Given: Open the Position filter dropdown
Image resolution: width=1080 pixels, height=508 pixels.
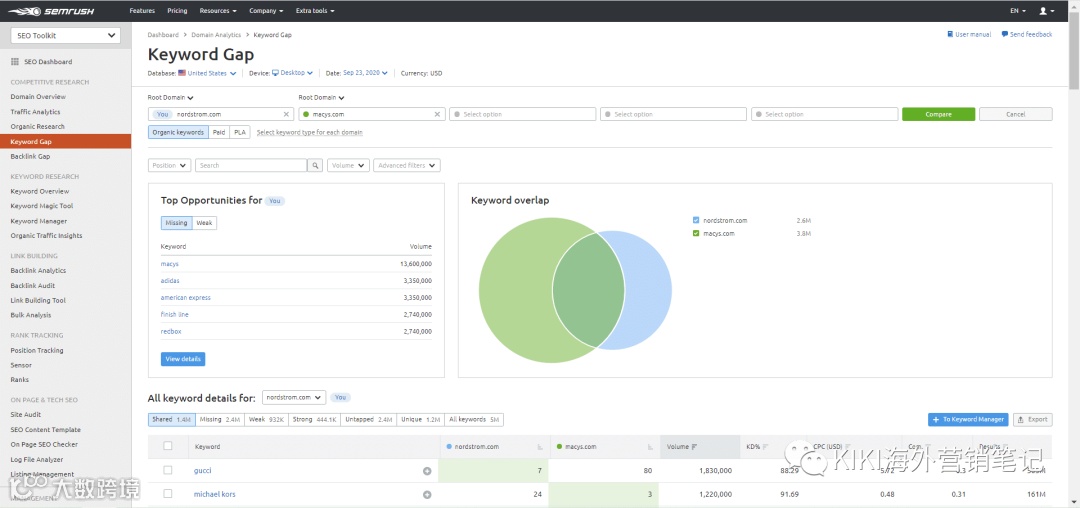Looking at the screenshot, I should point(169,165).
